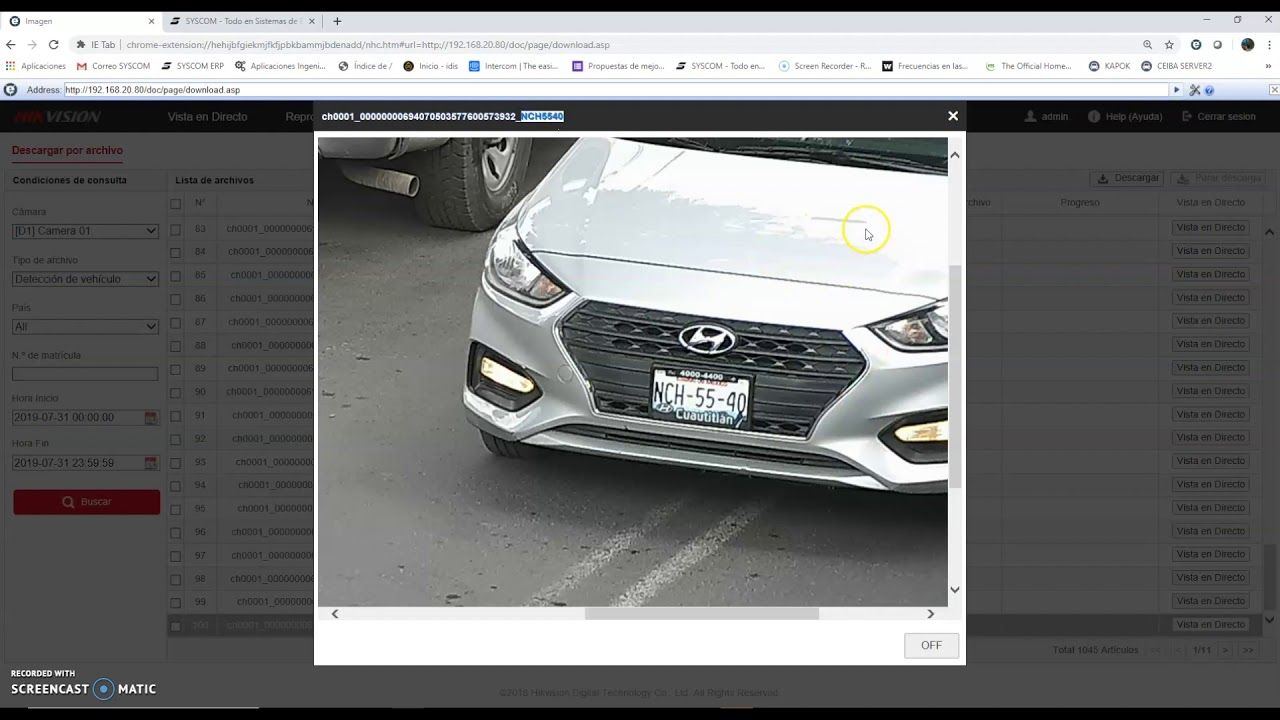The image size is (1280, 720).
Task: Open the Screen Recorder bookmark
Action: (x=825, y=66)
